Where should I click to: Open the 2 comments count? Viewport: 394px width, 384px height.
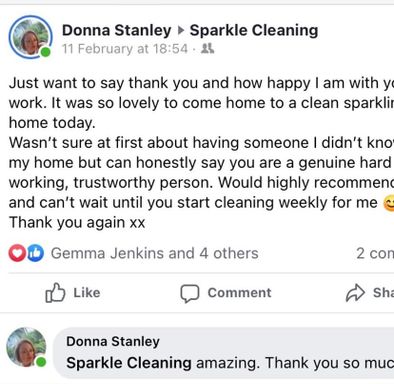375,253
